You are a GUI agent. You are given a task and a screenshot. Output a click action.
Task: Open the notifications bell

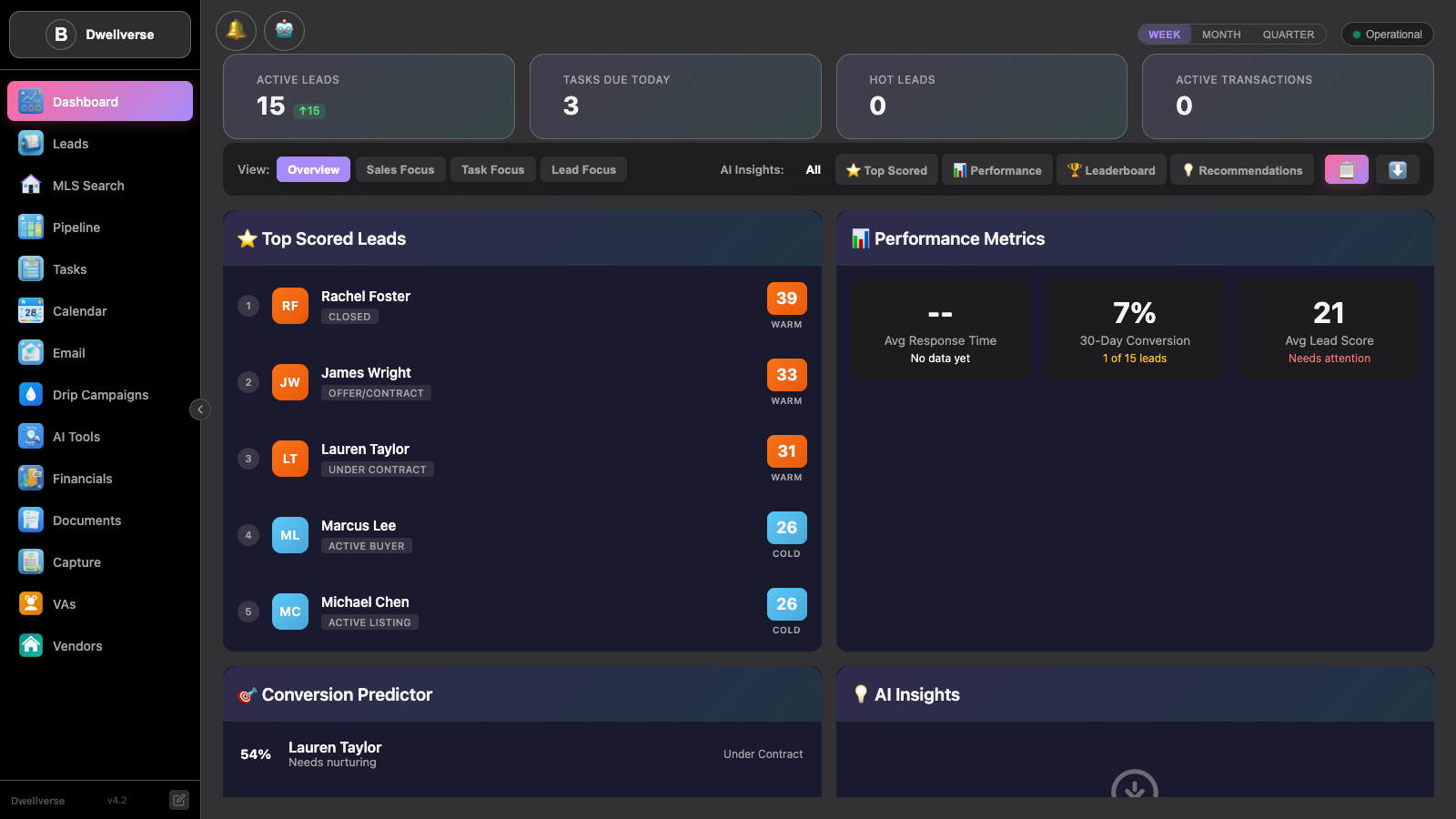(236, 31)
